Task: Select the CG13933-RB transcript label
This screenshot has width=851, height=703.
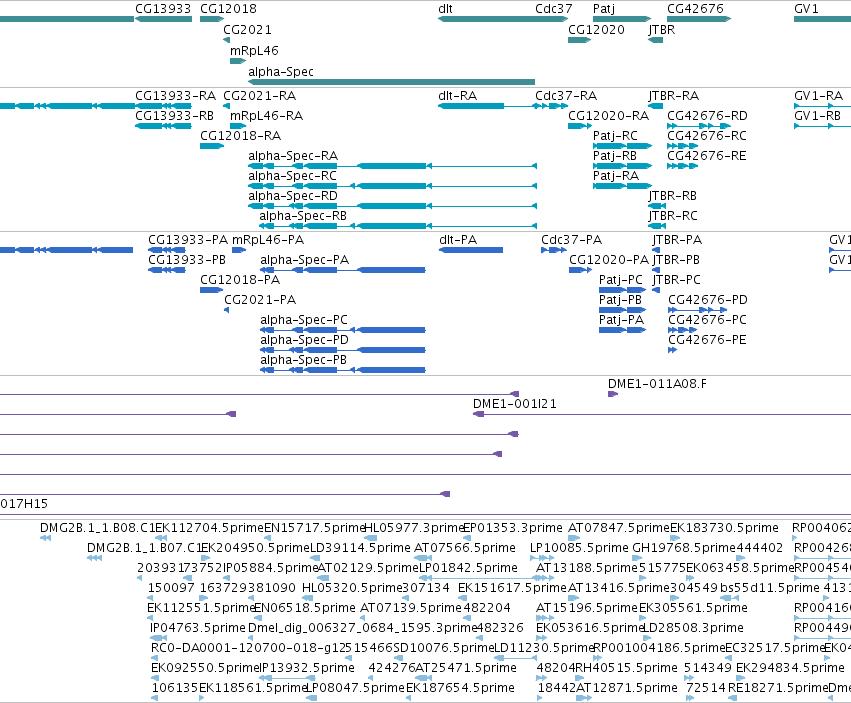Action: [174, 116]
